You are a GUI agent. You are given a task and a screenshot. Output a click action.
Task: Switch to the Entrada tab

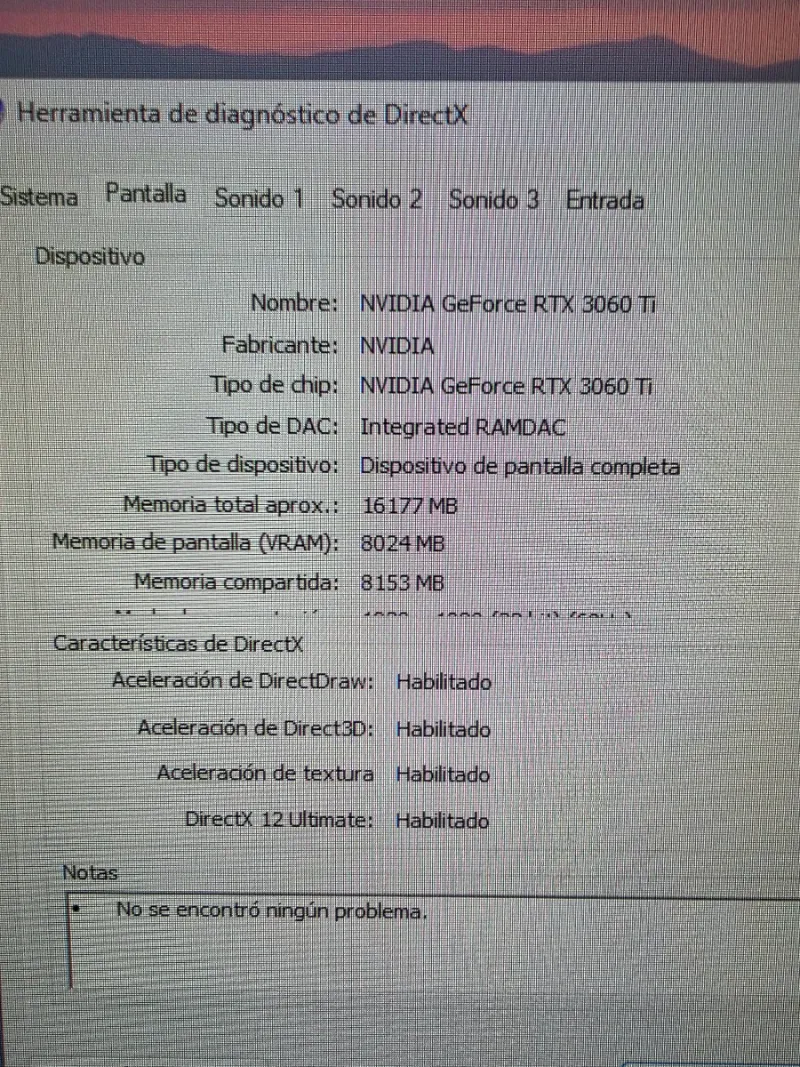point(605,201)
